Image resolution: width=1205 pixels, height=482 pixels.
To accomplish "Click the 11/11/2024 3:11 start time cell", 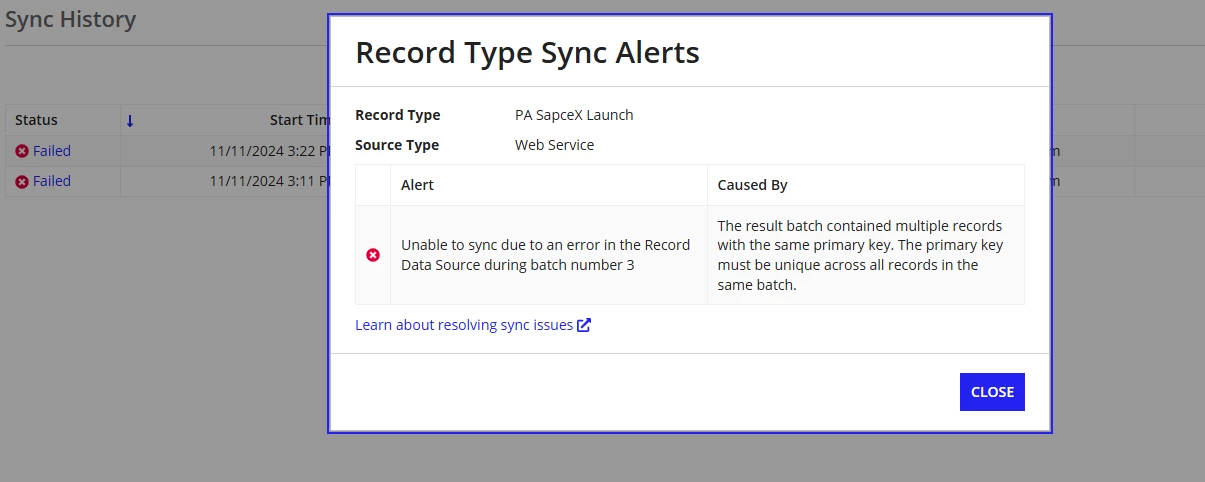I will click(268, 181).
